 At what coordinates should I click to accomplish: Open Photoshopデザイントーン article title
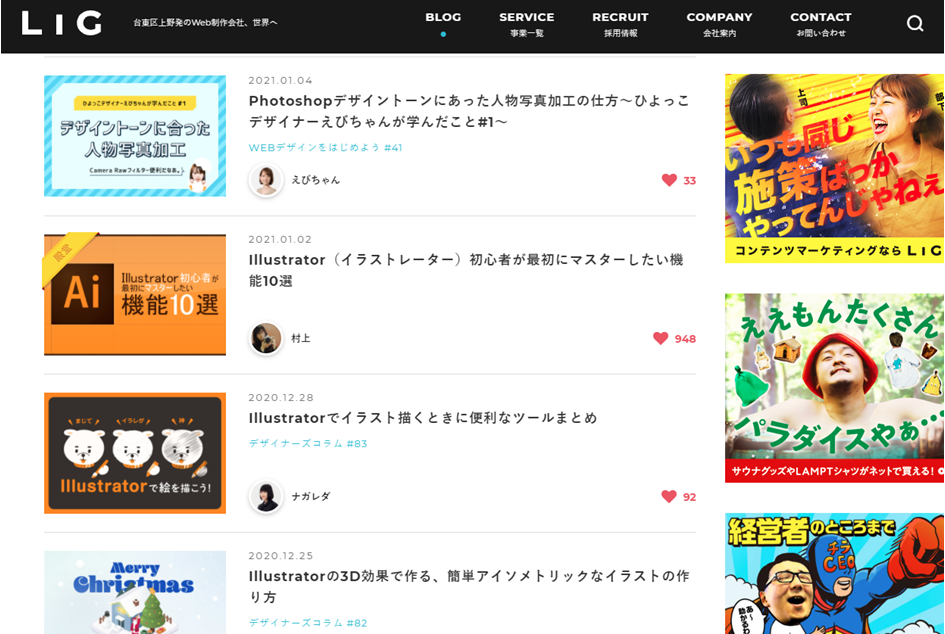[469, 111]
